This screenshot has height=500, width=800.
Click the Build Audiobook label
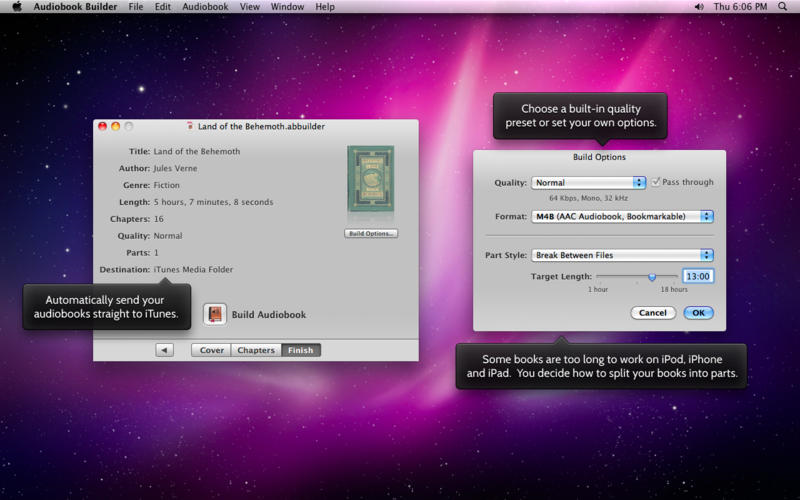click(269, 315)
